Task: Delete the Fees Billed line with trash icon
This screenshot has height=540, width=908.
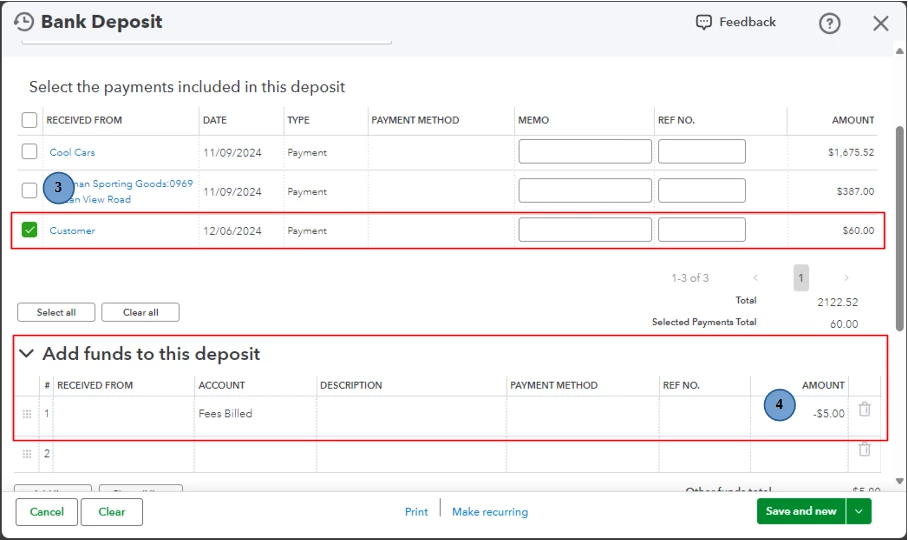Action: pos(864,409)
